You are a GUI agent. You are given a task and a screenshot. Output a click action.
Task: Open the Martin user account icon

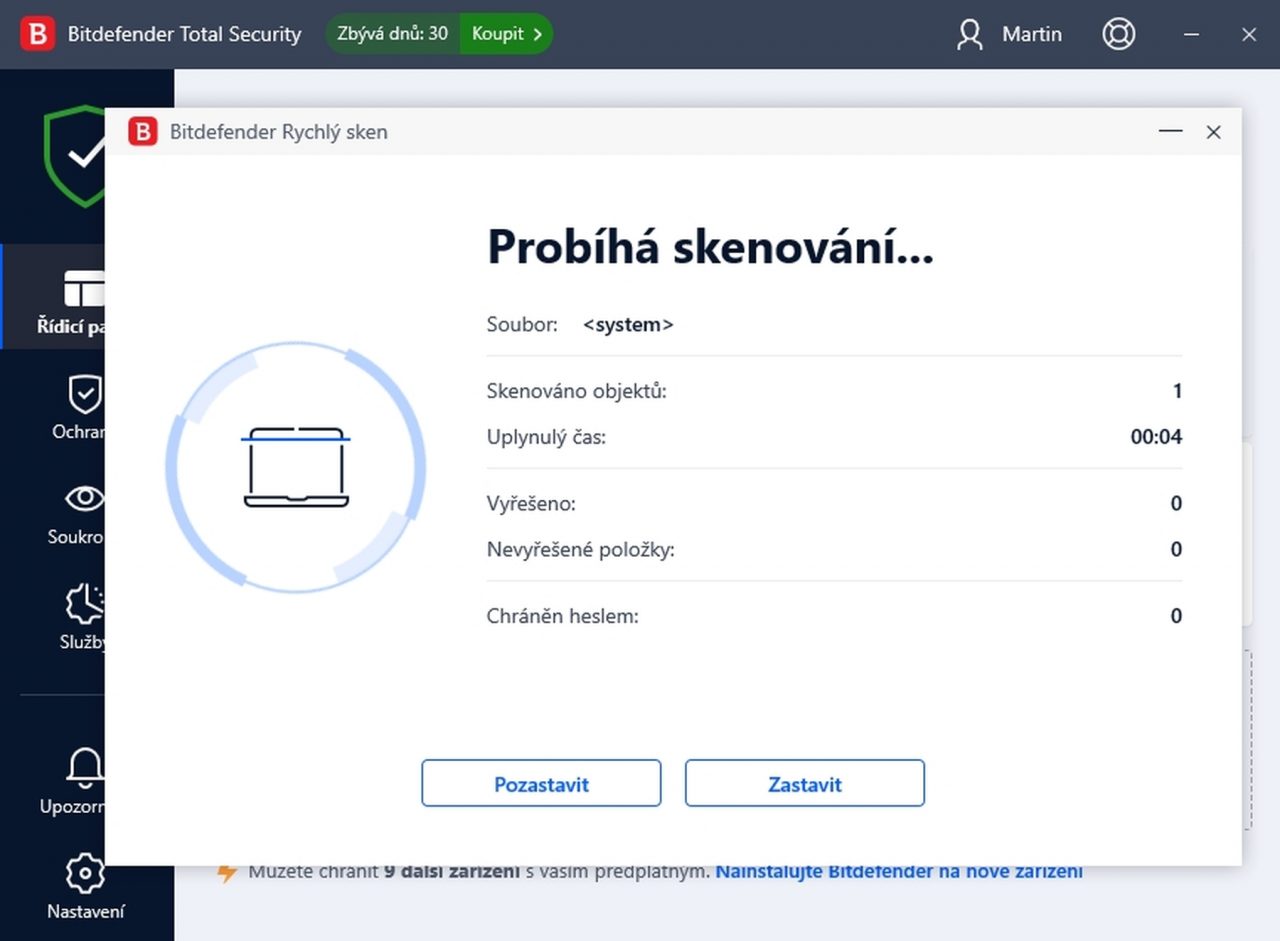(x=969, y=34)
